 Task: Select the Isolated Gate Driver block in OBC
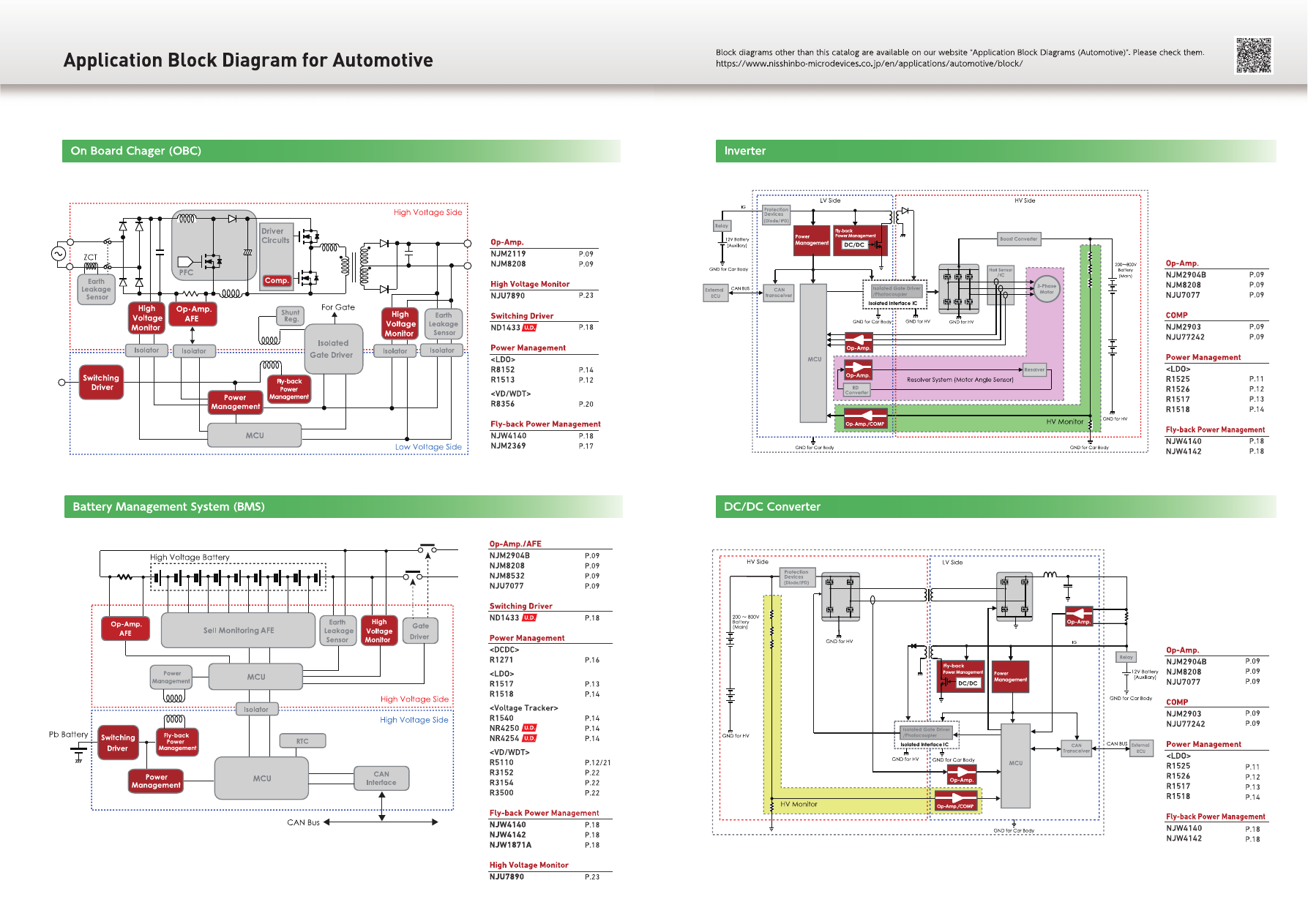coord(333,349)
